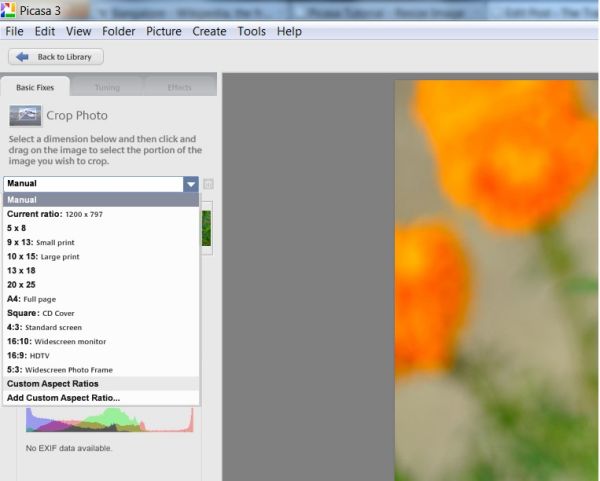
Task: Choose the 5 x 8 ratio
Action: coord(101,228)
